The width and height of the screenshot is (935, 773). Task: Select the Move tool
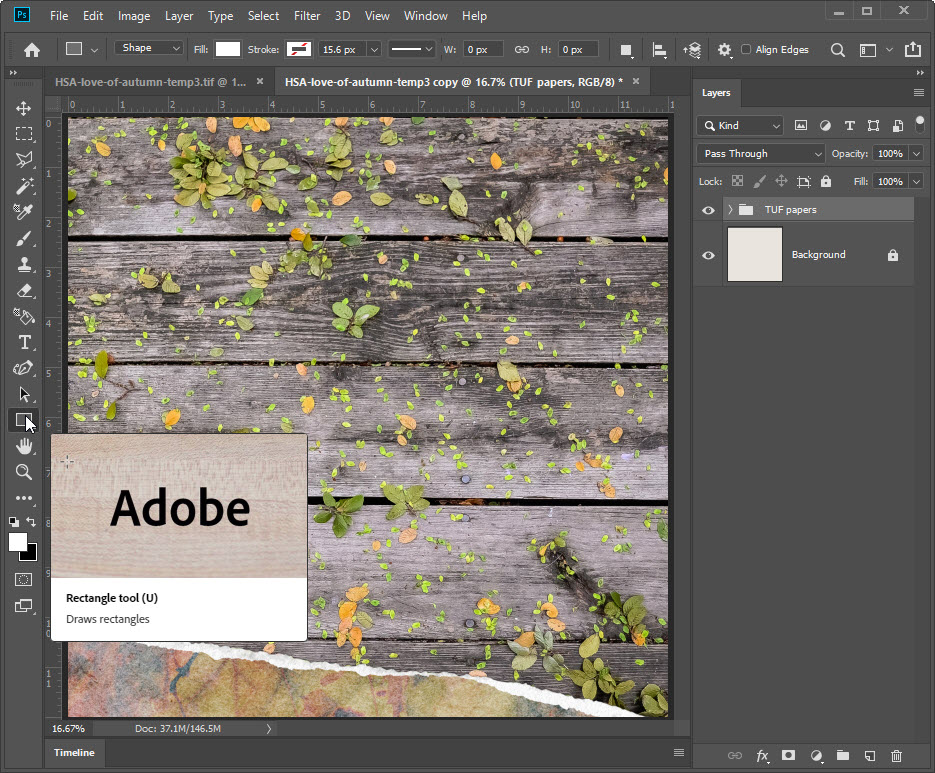(x=23, y=108)
